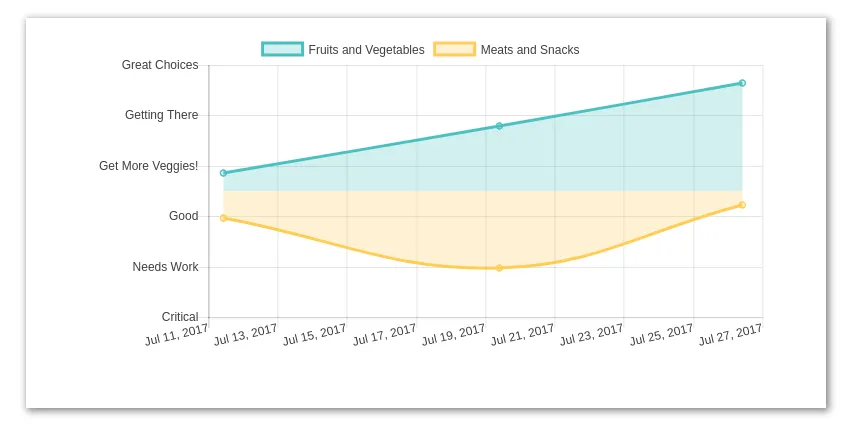Click the middle yellow Meats and Snacks data point

(x=499, y=268)
